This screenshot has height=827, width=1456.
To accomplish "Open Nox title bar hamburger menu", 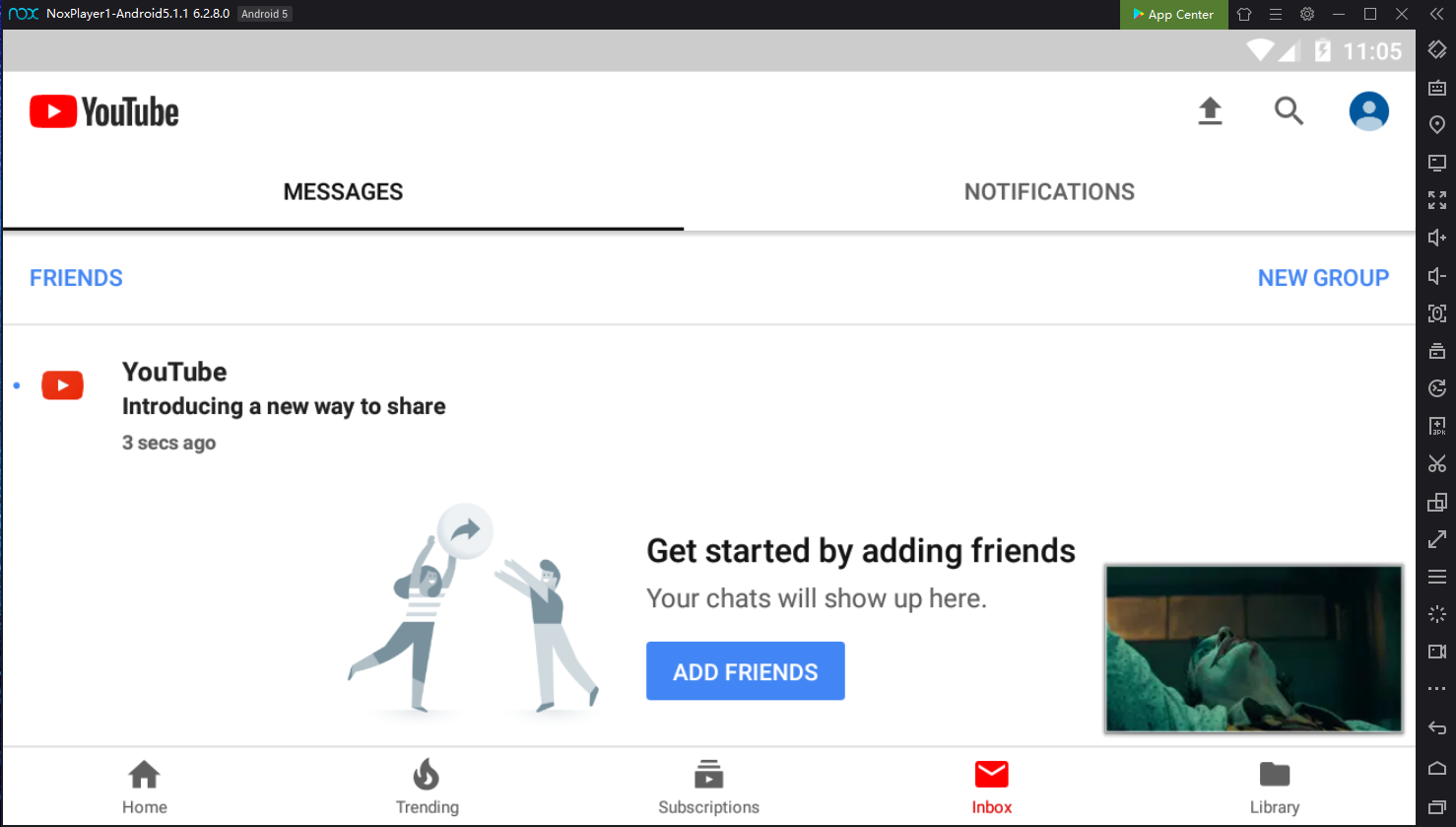I will pos(1276,14).
